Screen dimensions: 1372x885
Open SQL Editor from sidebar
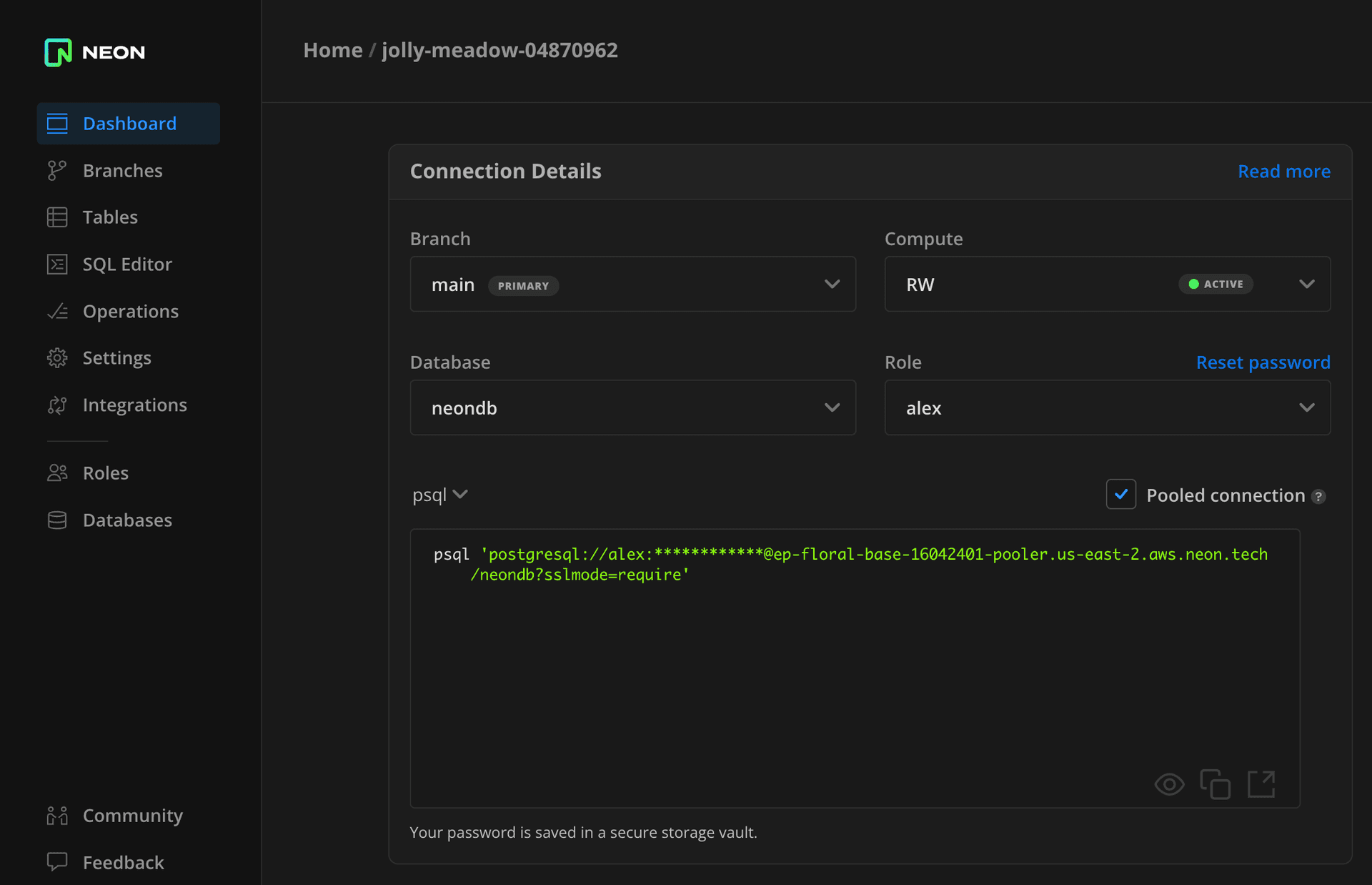[x=127, y=264]
